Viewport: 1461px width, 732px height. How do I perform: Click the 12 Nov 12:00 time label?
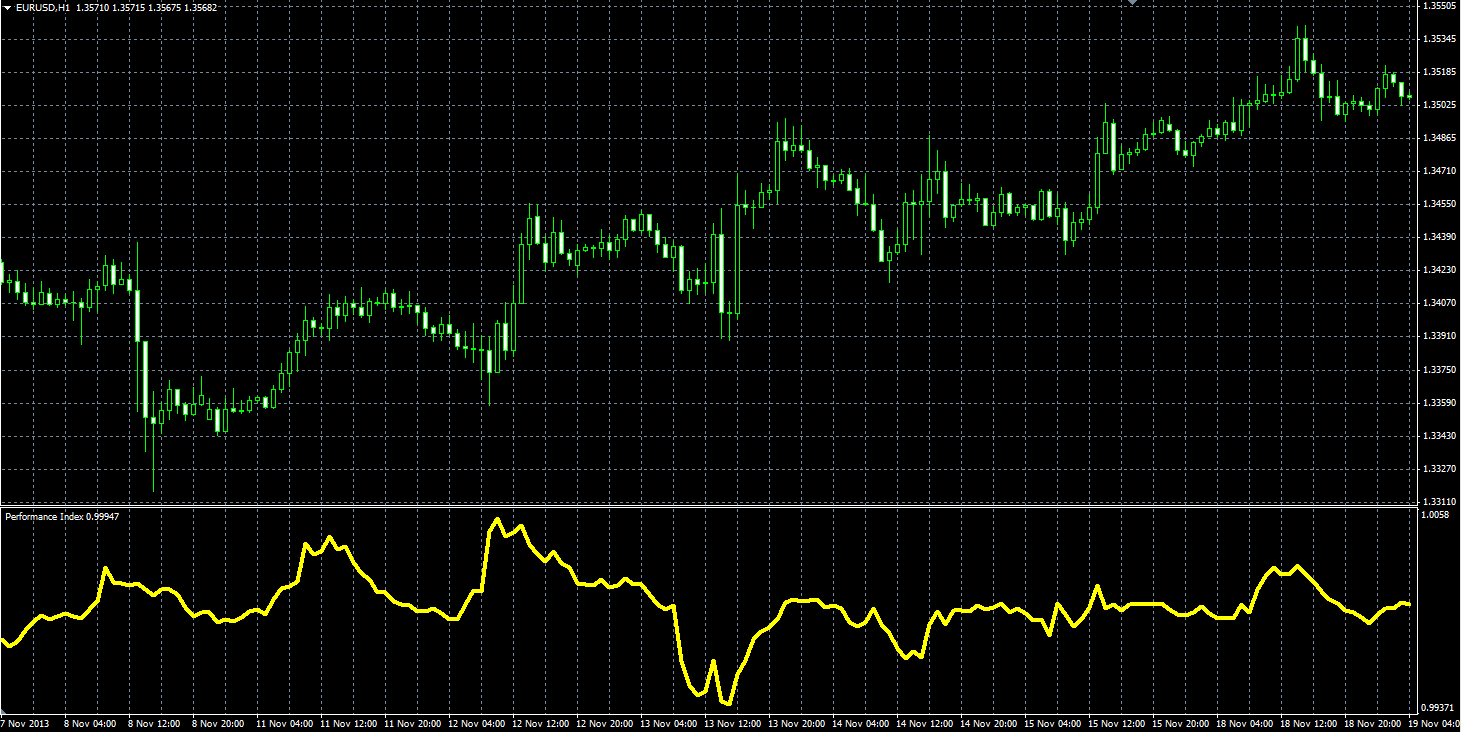pos(542,723)
